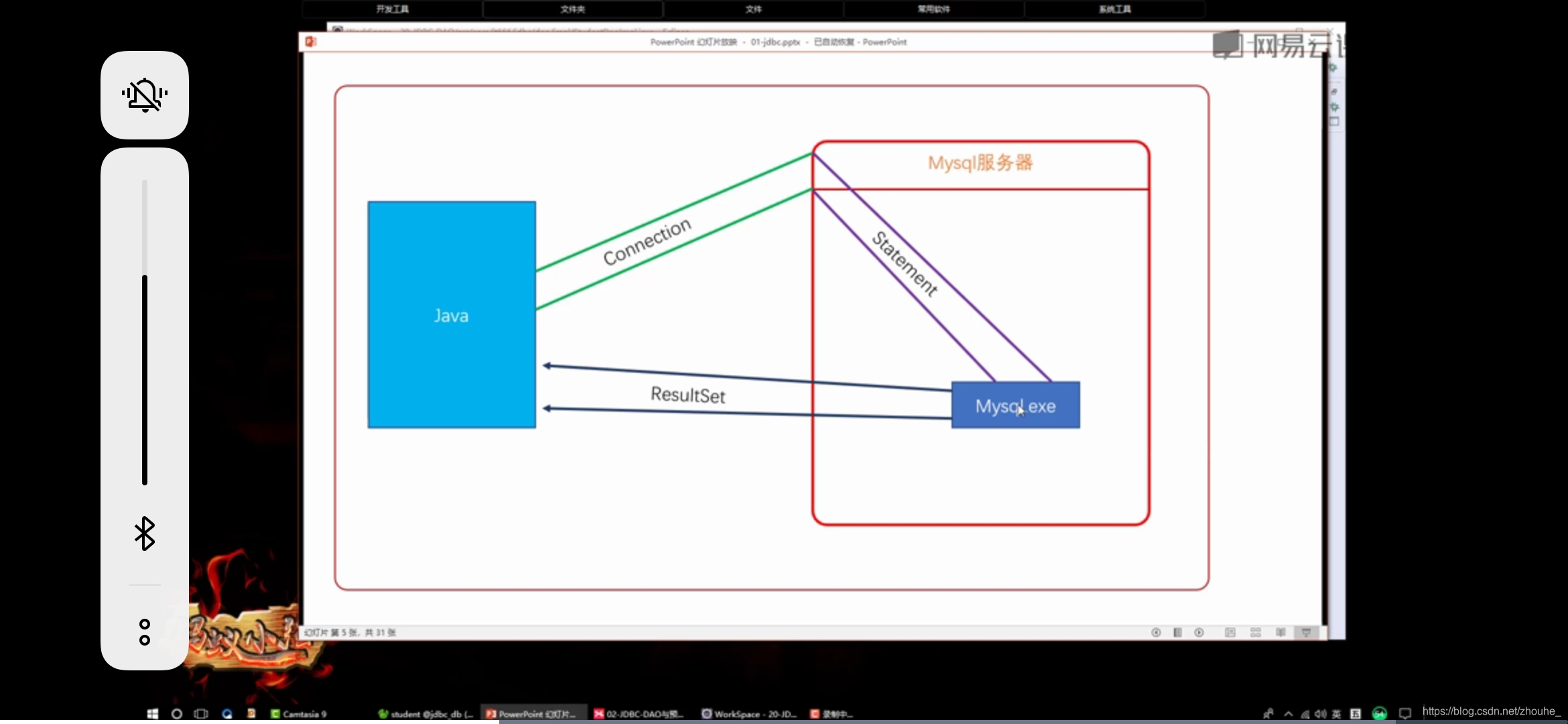Click the PowerPoint logo in title bar

(x=310, y=42)
